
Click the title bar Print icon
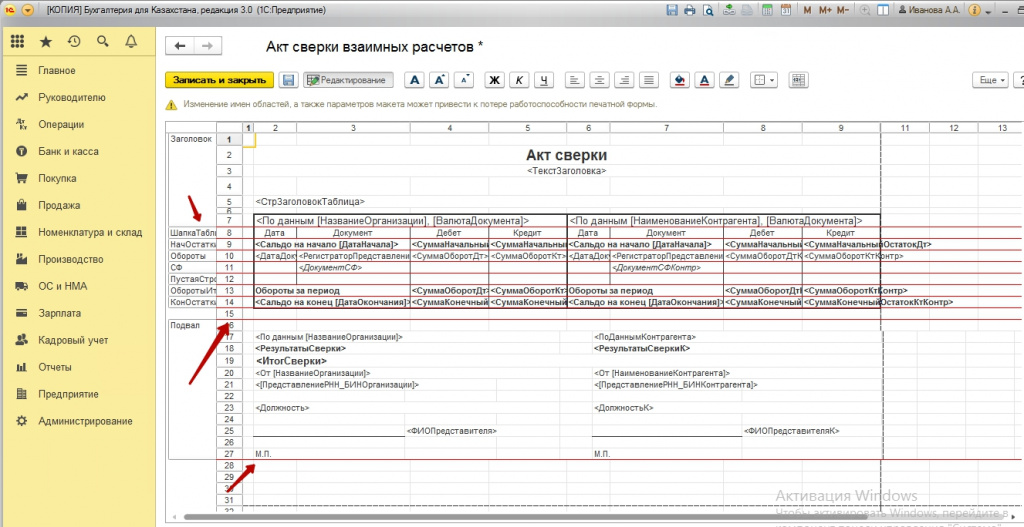[689, 10]
